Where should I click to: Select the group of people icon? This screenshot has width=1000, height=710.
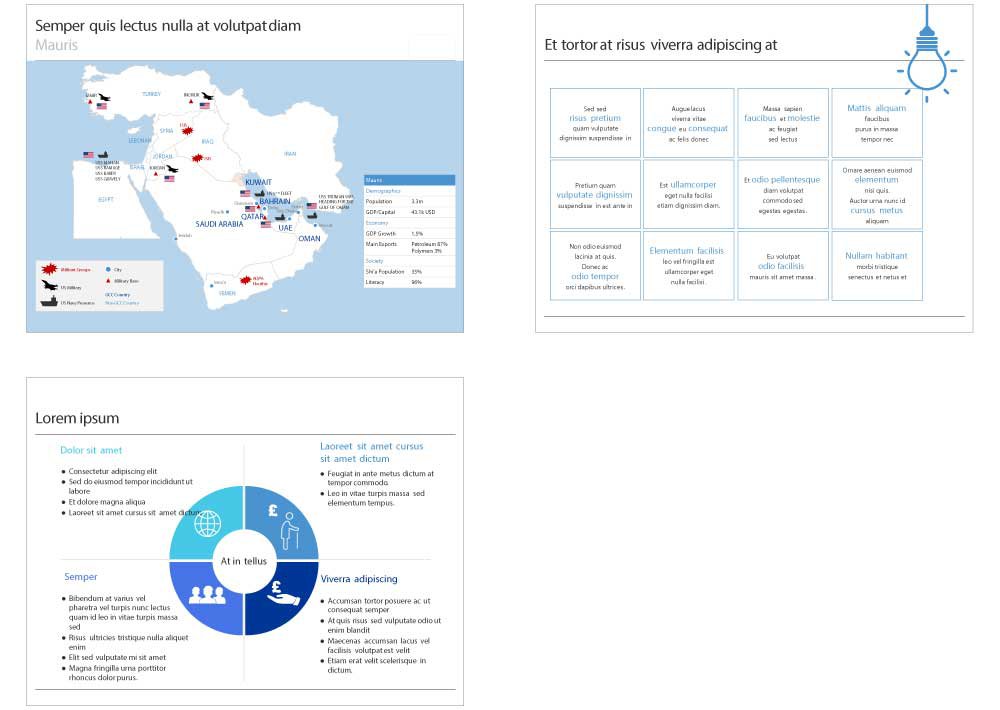pos(207,595)
